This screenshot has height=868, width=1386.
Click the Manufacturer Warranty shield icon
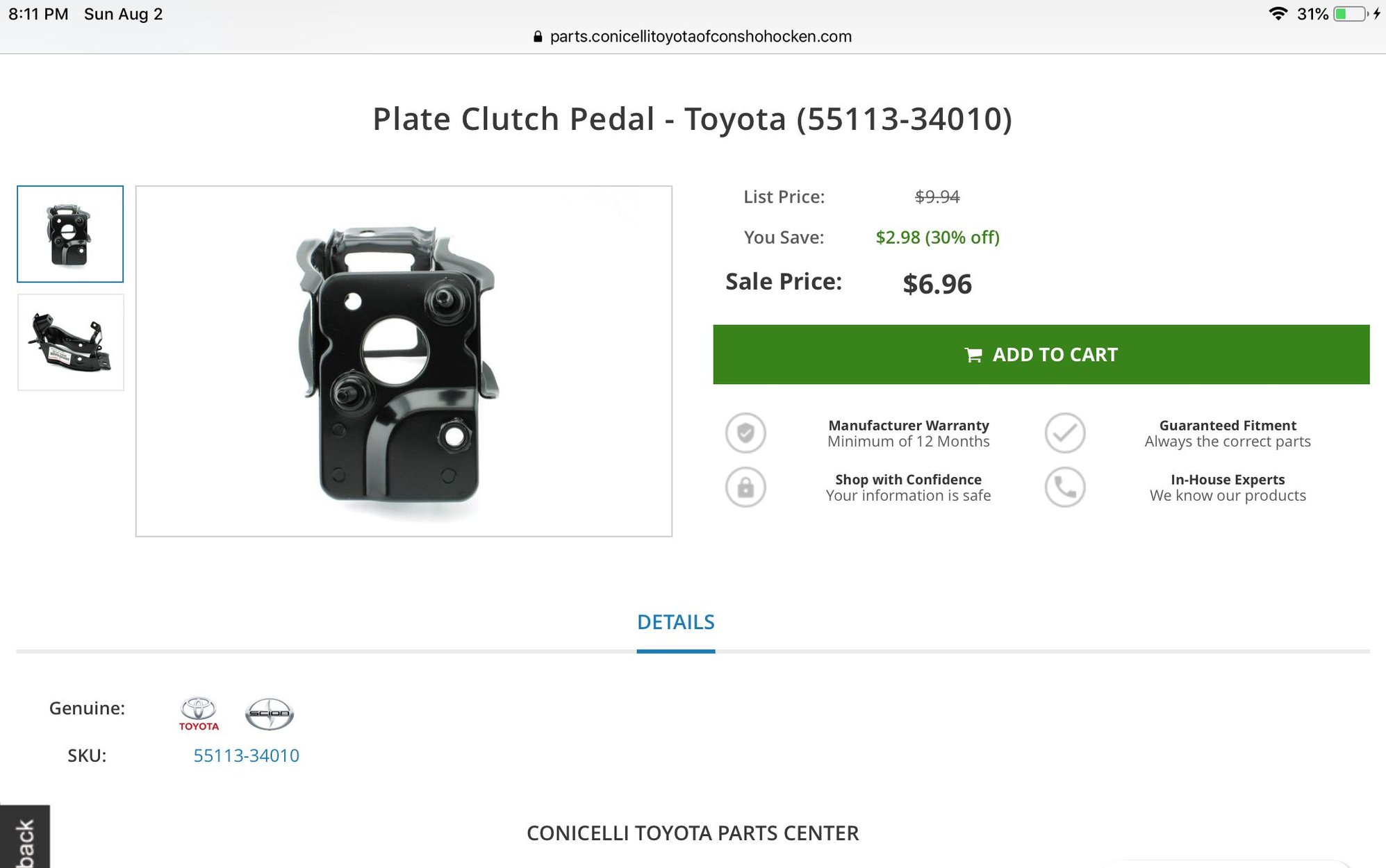point(745,433)
